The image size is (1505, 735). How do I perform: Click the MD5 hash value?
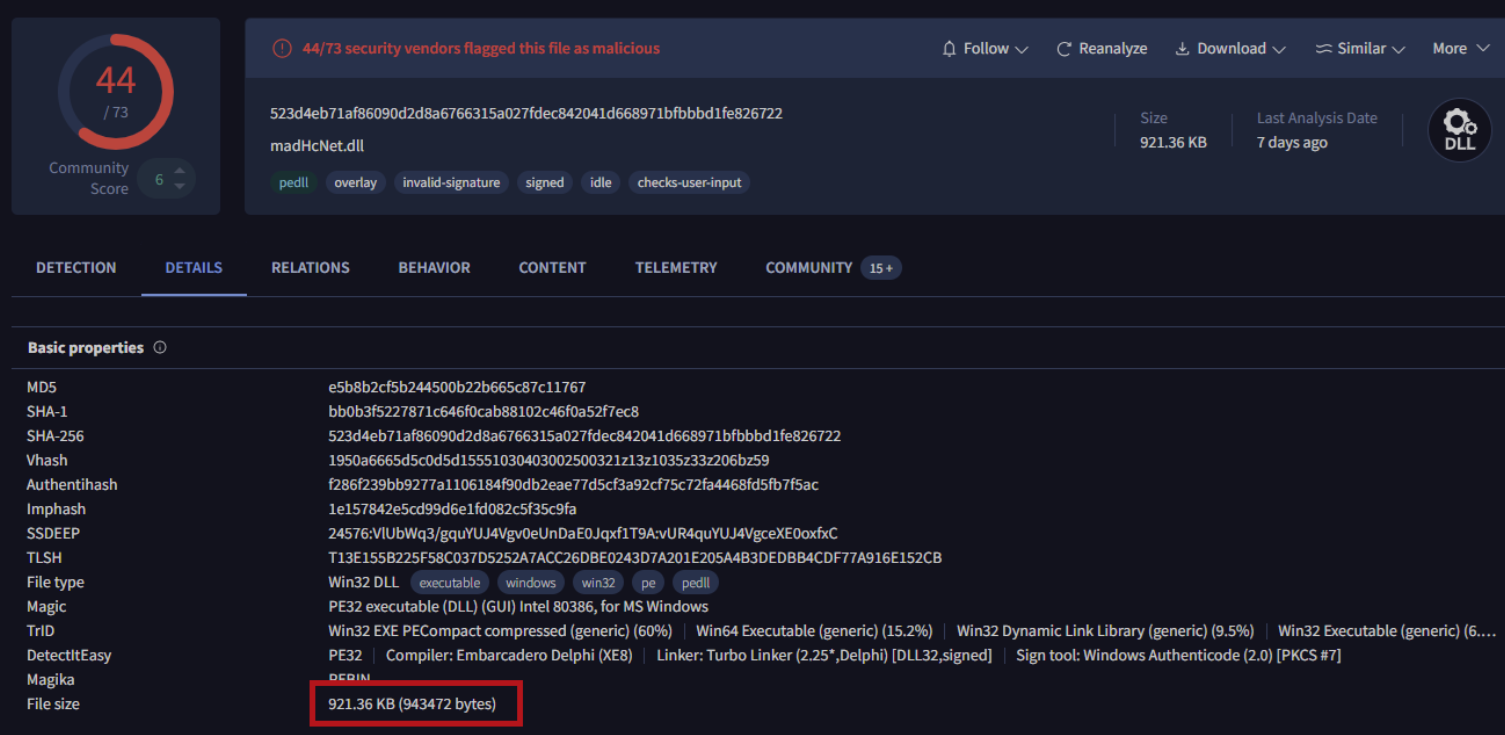tap(456, 387)
